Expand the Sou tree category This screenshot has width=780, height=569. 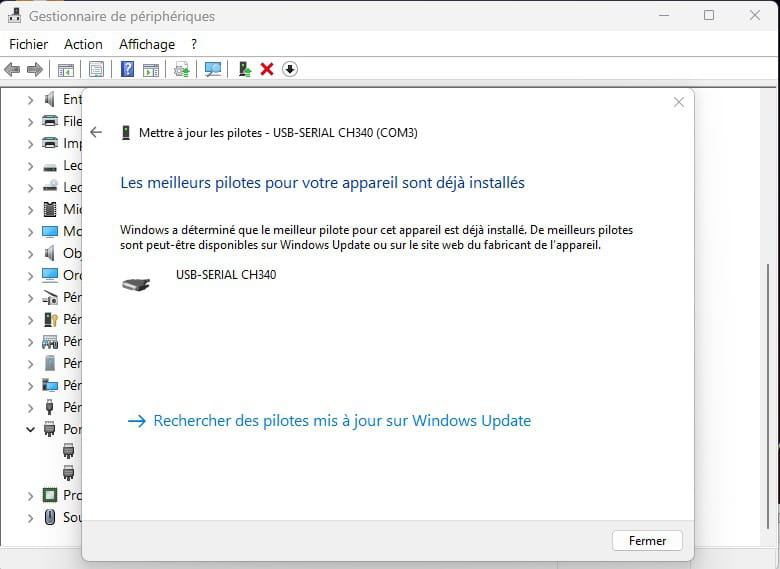30,518
